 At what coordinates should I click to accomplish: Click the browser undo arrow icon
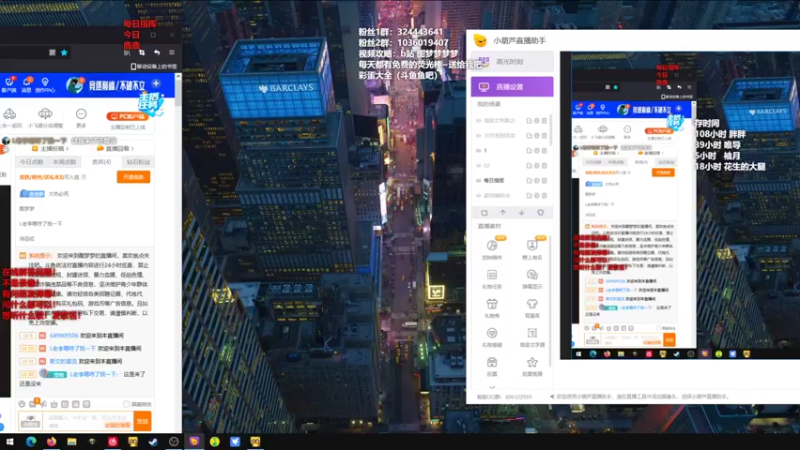tap(157, 53)
